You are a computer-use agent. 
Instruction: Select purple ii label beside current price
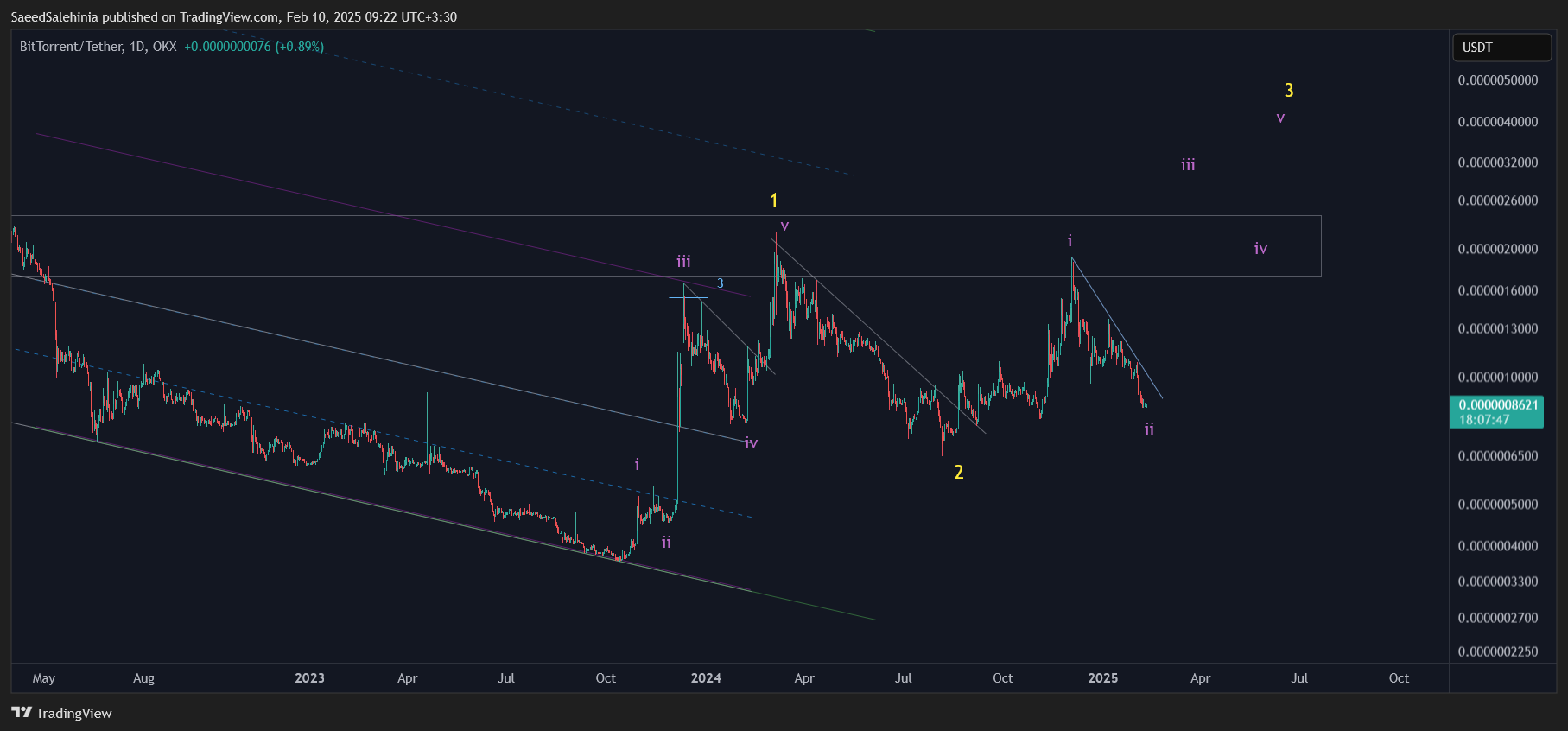[1149, 429]
